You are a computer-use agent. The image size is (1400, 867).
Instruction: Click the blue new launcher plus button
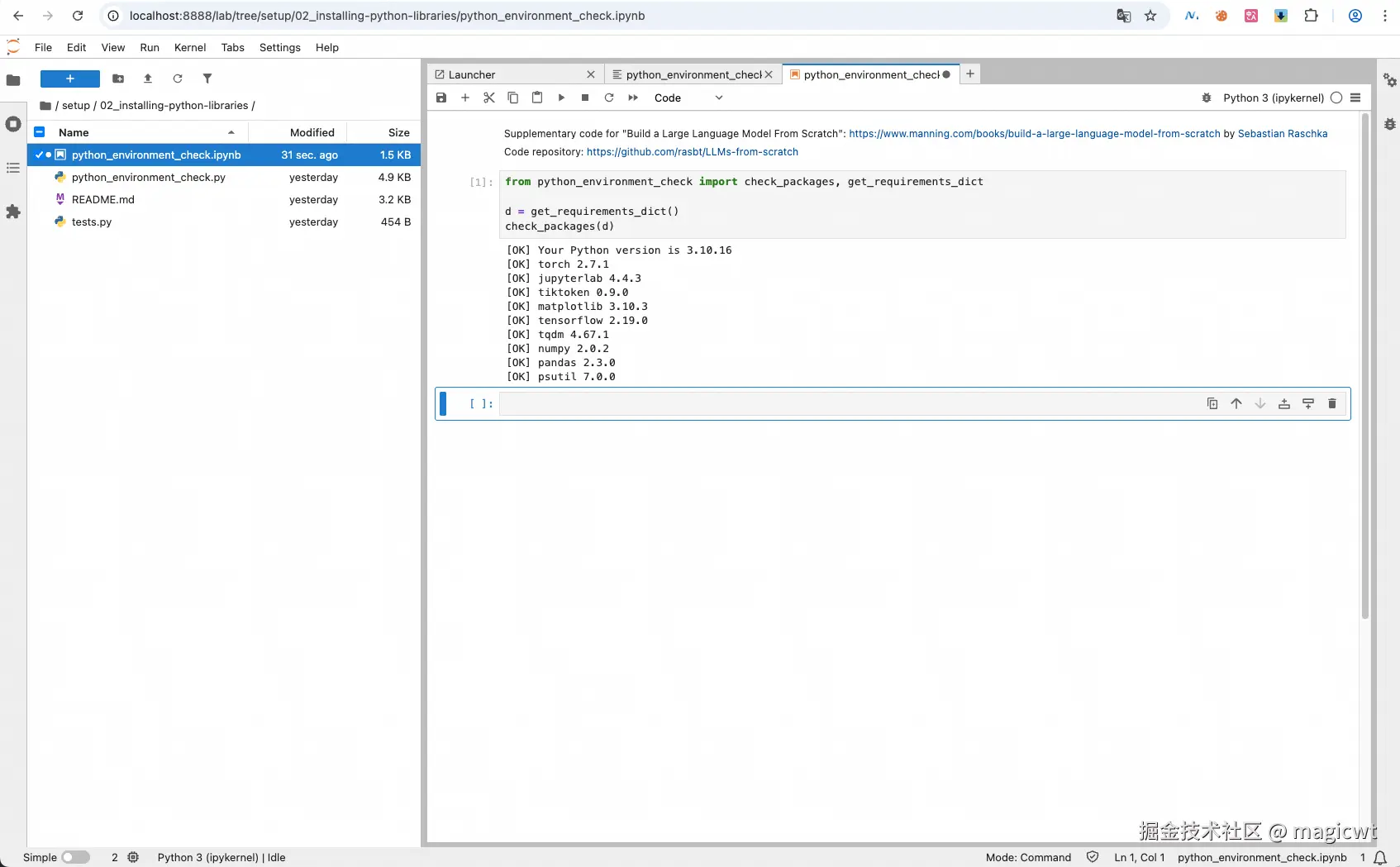click(70, 79)
